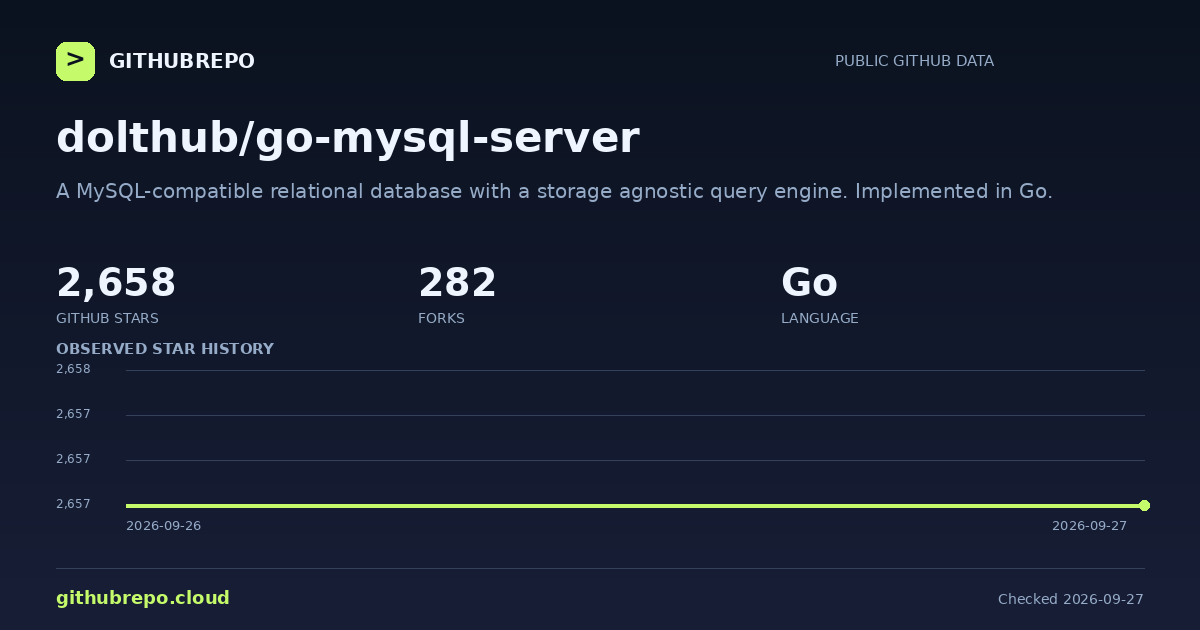Click the FORKS label
1200x630 pixels.
click(x=441, y=318)
